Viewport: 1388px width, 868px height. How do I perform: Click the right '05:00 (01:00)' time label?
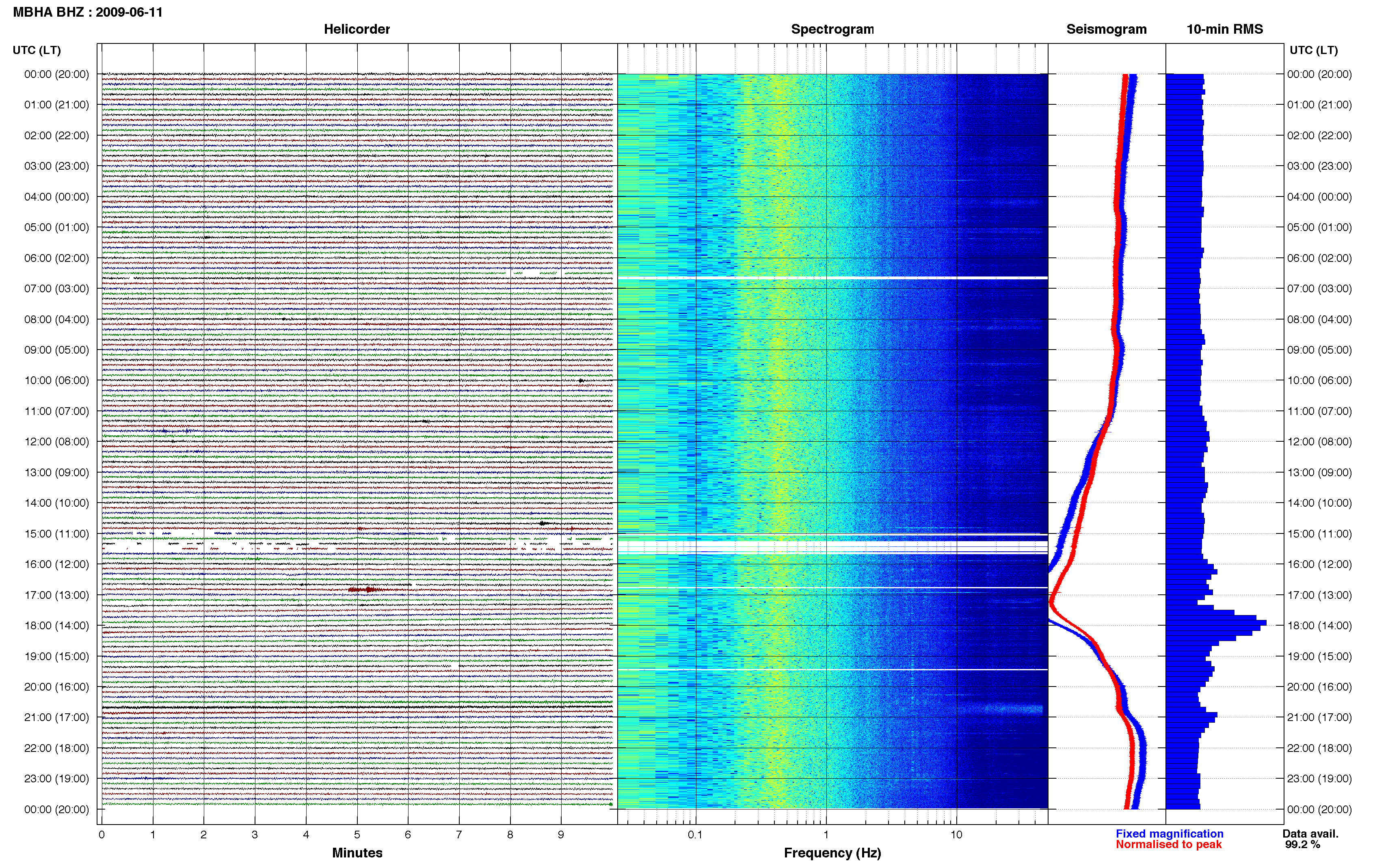pos(1319,227)
